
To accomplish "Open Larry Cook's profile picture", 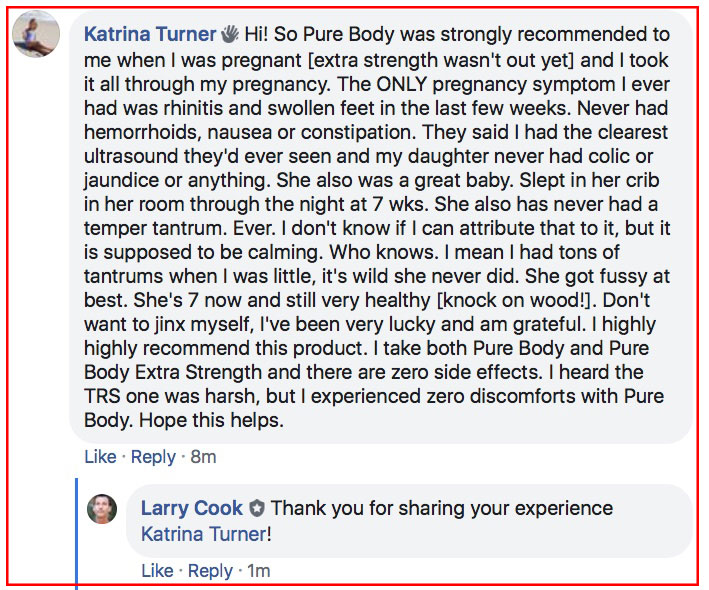I will [102, 509].
